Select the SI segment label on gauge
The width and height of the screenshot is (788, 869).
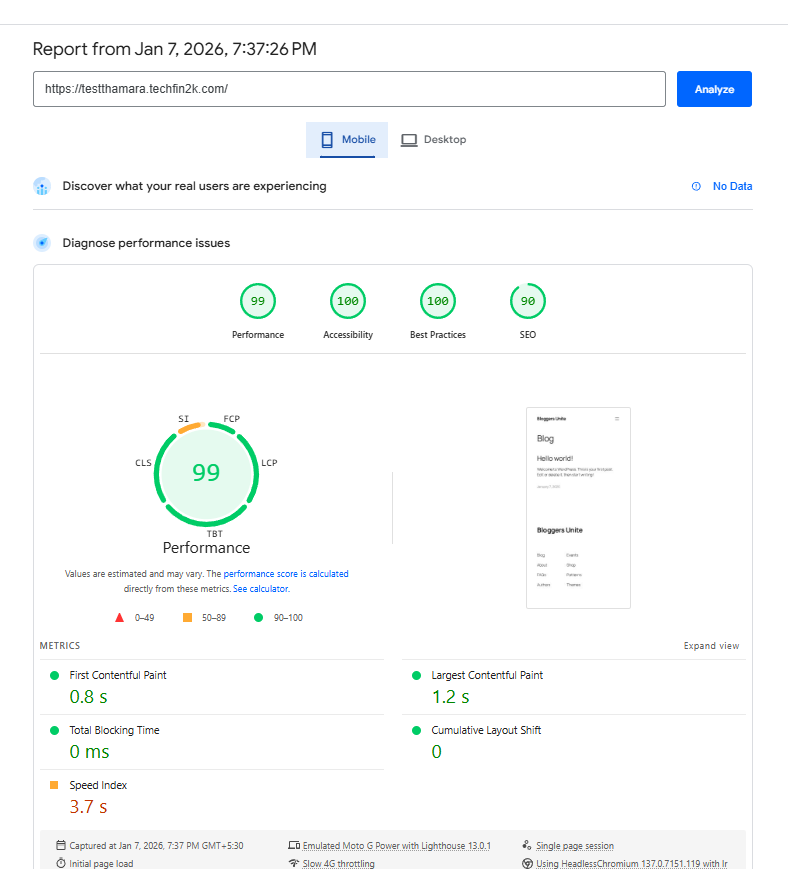[x=183, y=418]
